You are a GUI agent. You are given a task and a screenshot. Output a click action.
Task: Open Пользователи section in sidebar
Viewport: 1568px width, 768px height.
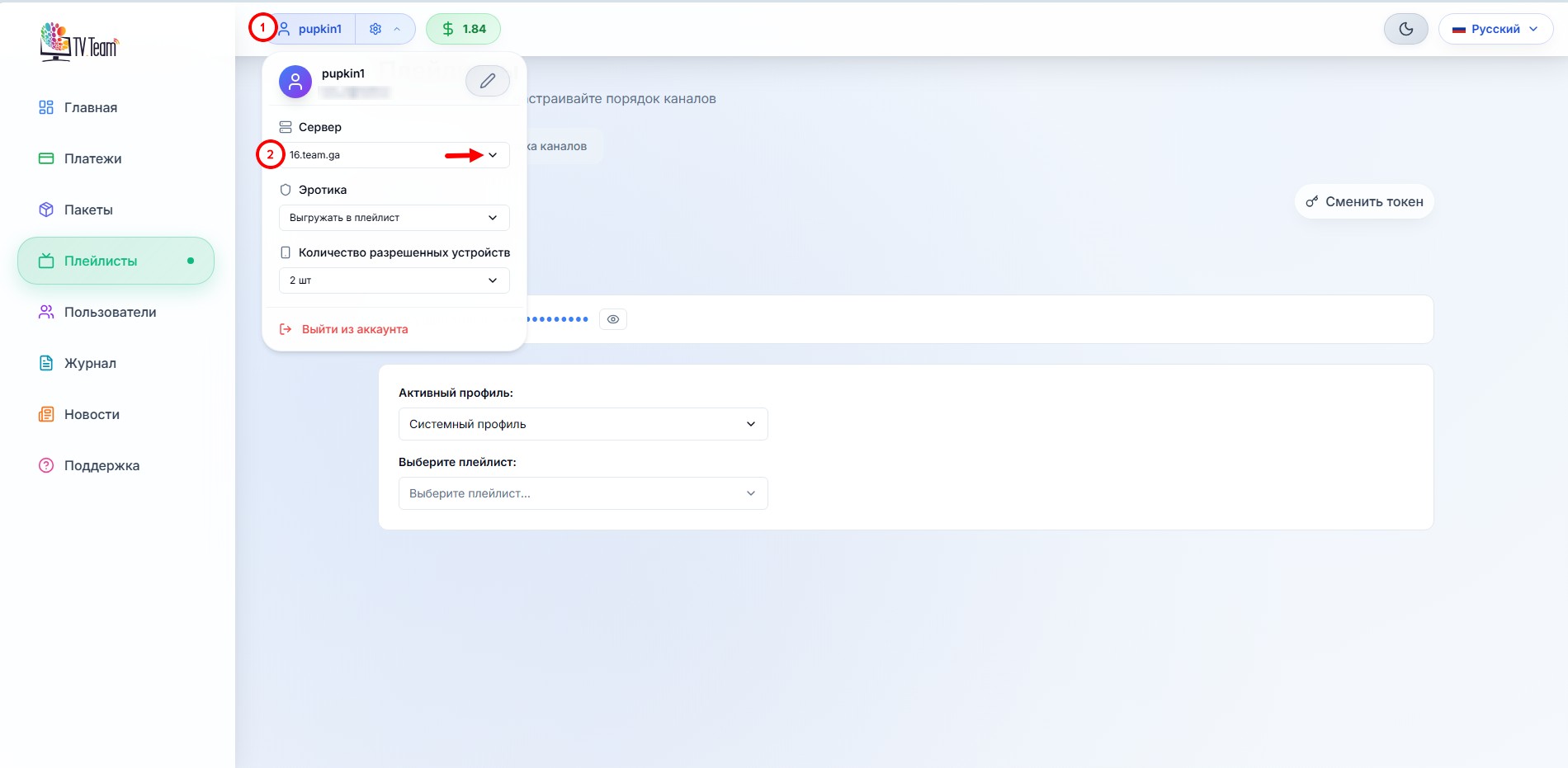[110, 312]
